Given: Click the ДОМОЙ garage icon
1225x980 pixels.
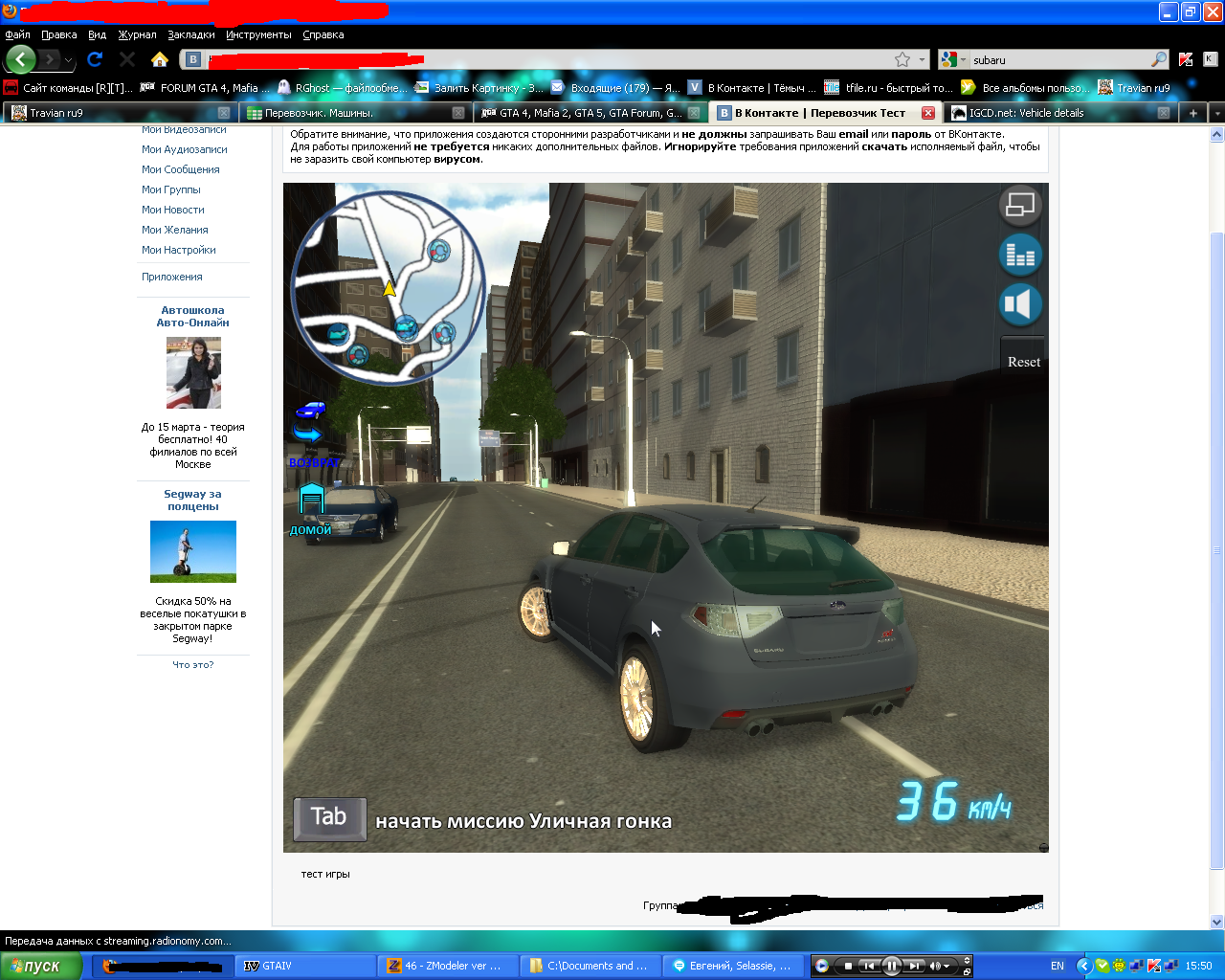Looking at the screenshot, I should click(312, 508).
